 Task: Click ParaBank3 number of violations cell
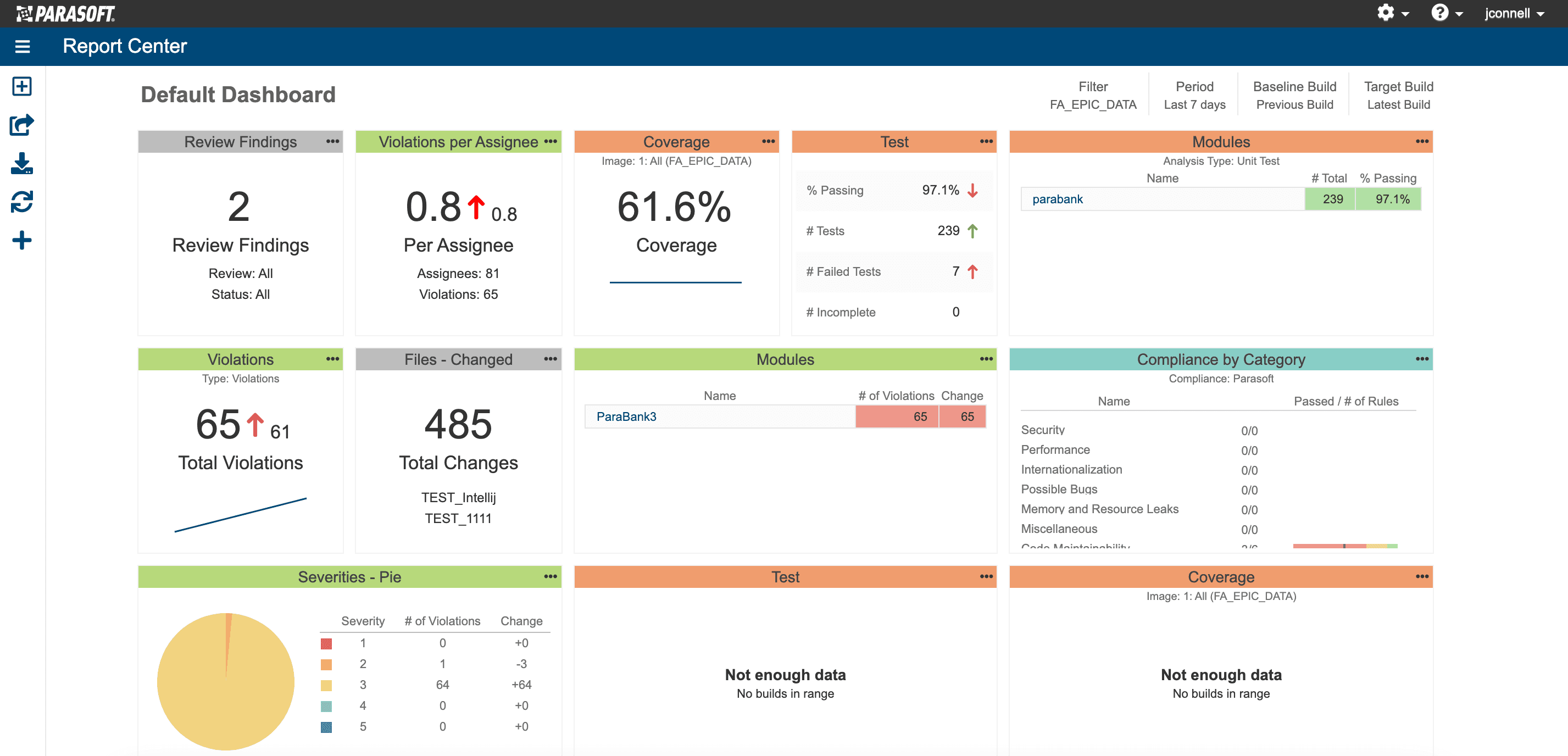click(897, 416)
